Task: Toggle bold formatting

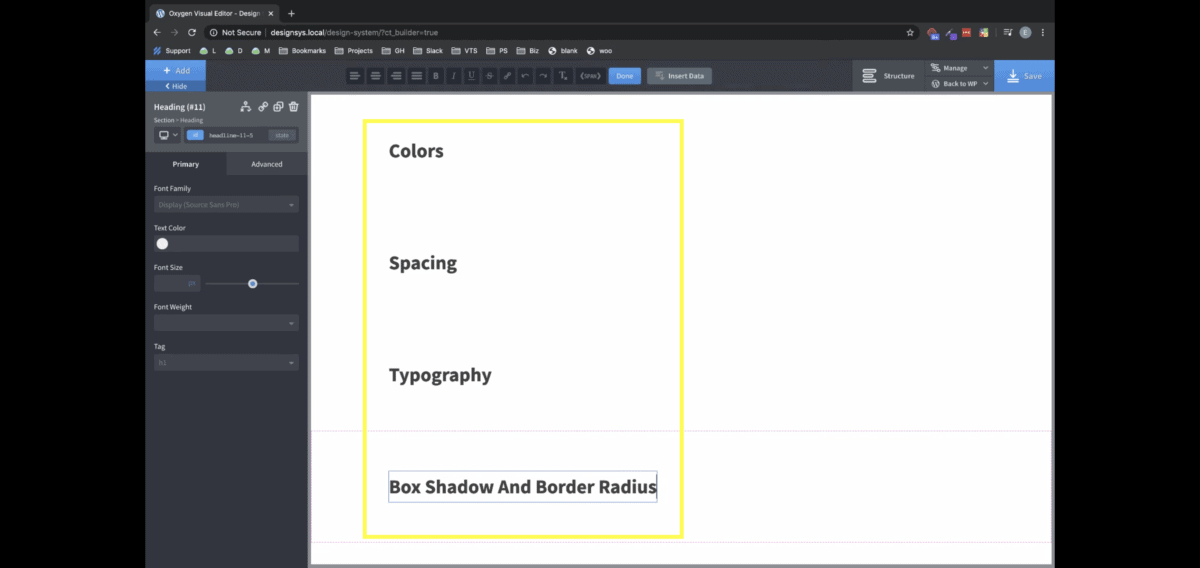Action: click(435, 76)
